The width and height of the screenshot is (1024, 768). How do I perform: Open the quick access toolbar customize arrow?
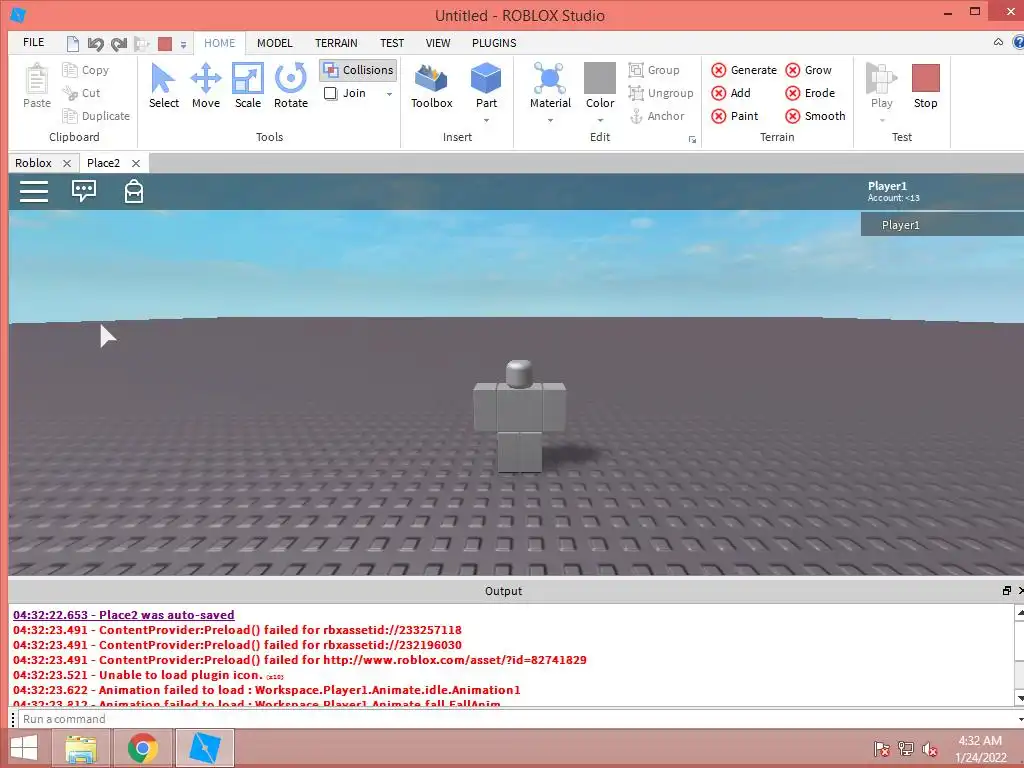tap(183, 44)
